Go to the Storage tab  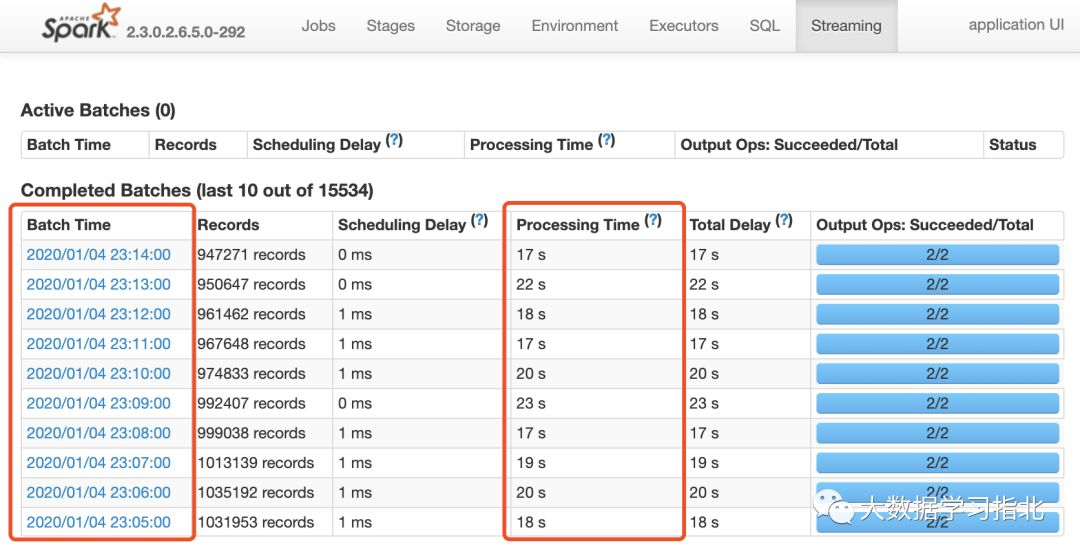[473, 26]
